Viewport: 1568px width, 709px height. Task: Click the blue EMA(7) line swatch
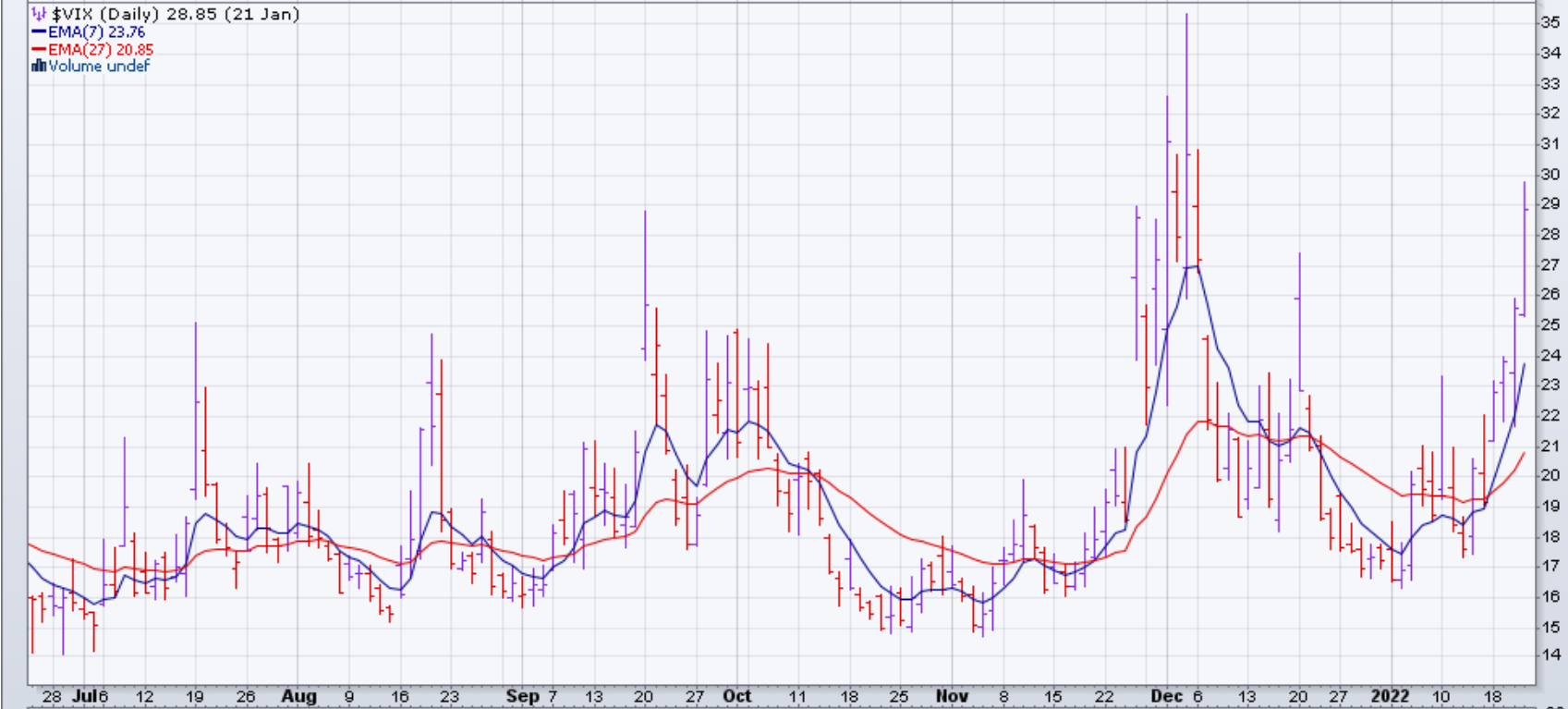pyautogui.click(x=39, y=31)
